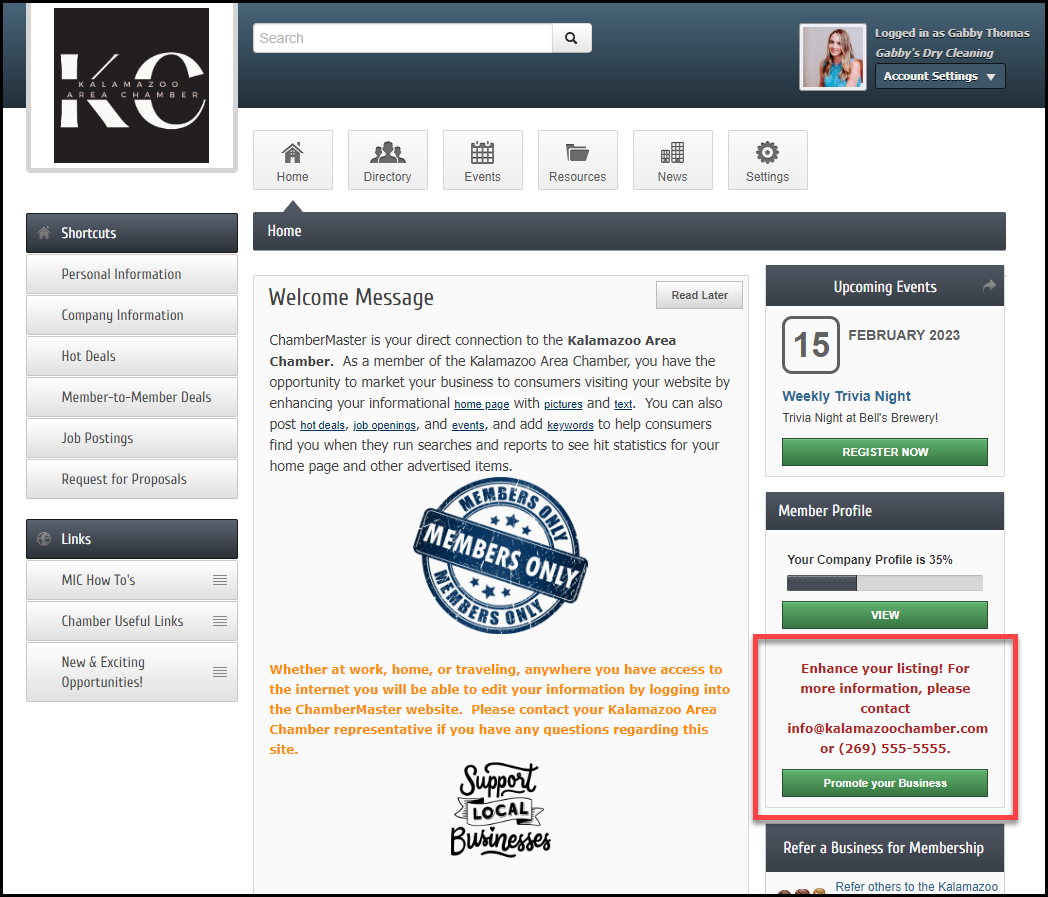
Task: Click the Links header title
Action: 76,539
